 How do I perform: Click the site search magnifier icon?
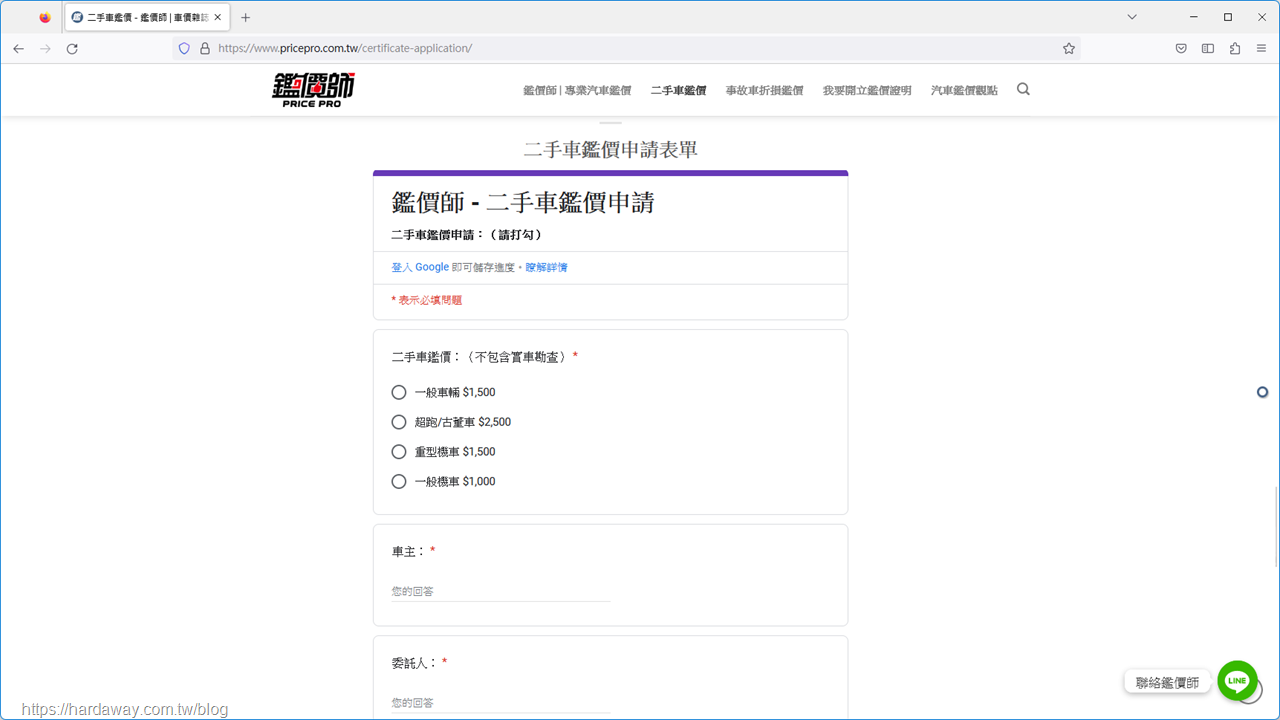click(x=1023, y=89)
